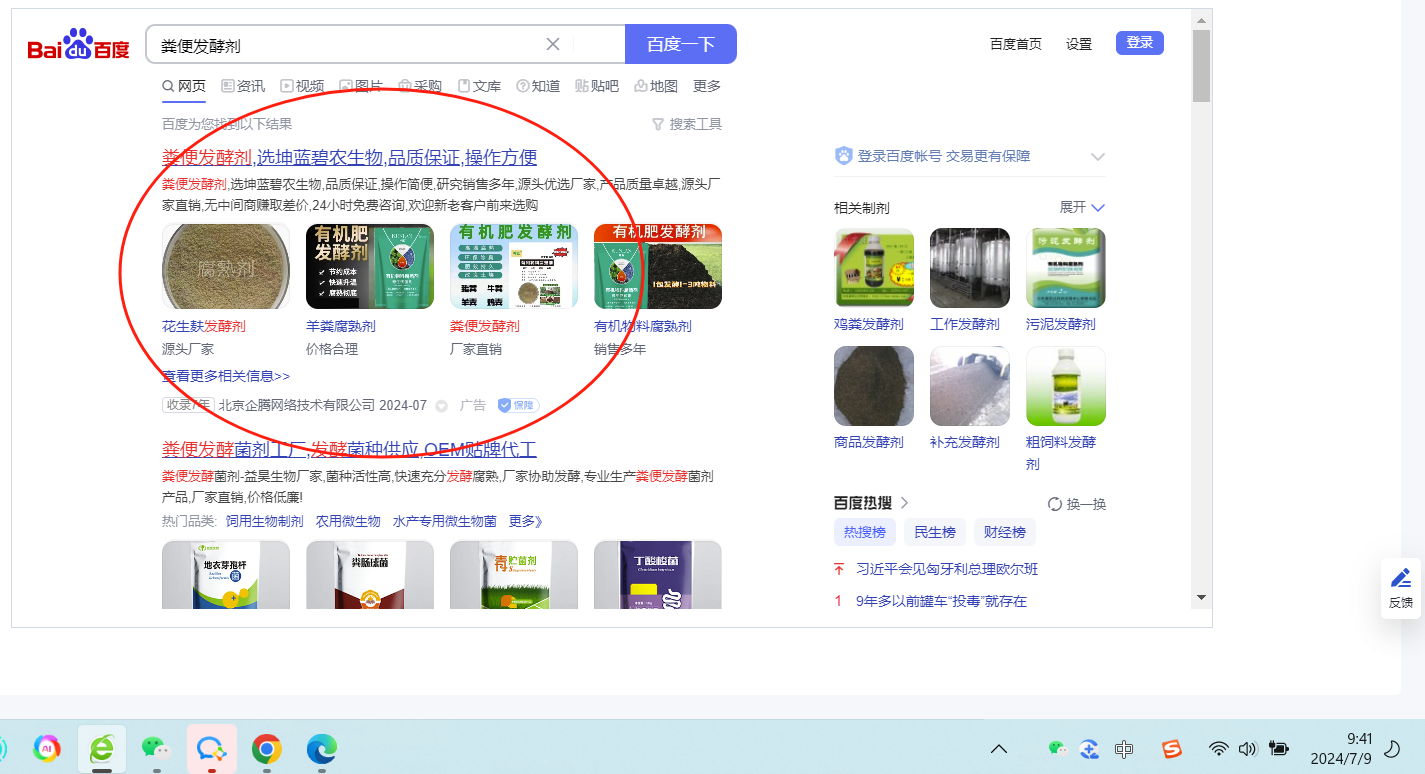Open the 百度热搜 heading link

pyautogui.click(x=872, y=503)
